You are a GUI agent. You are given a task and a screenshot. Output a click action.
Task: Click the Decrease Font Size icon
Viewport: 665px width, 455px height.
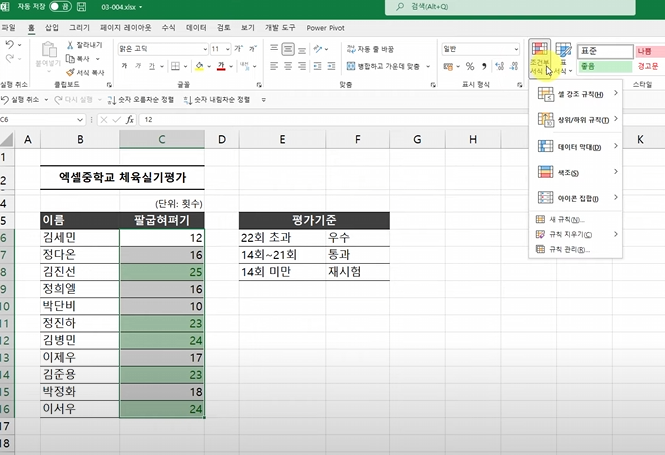(253, 49)
